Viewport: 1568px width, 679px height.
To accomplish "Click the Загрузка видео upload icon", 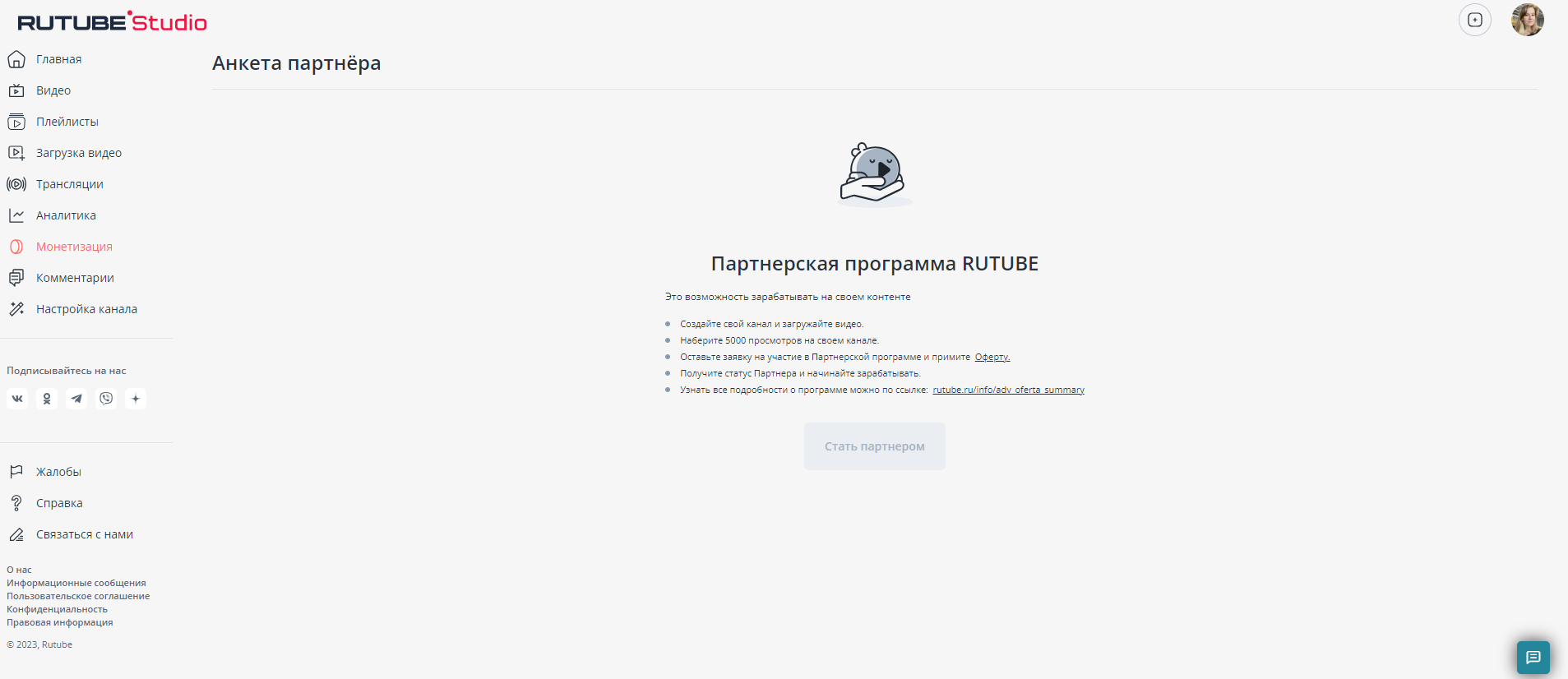I will (x=16, y=153).
